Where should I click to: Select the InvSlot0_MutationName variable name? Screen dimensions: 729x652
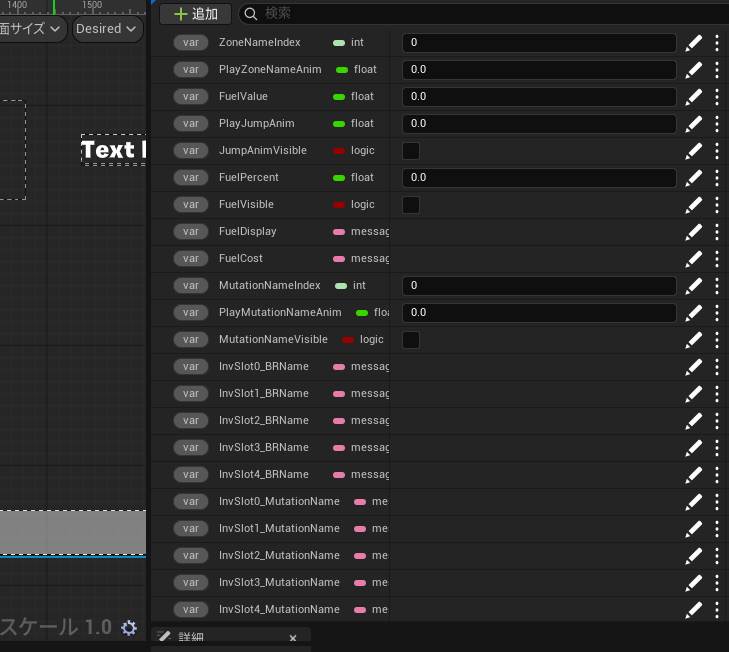point(279,501)
